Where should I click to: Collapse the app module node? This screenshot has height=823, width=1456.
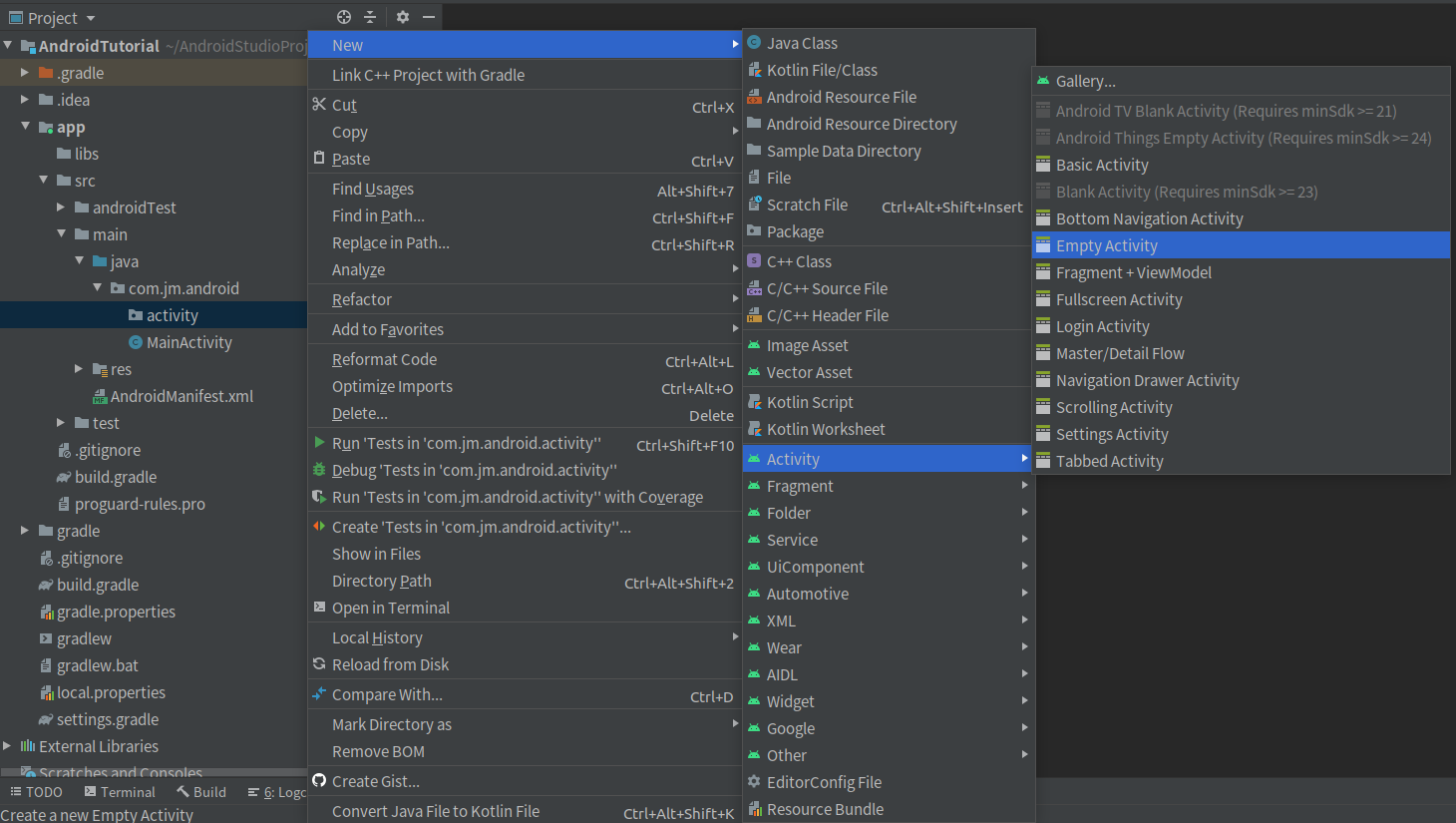[x=25, y=126]
